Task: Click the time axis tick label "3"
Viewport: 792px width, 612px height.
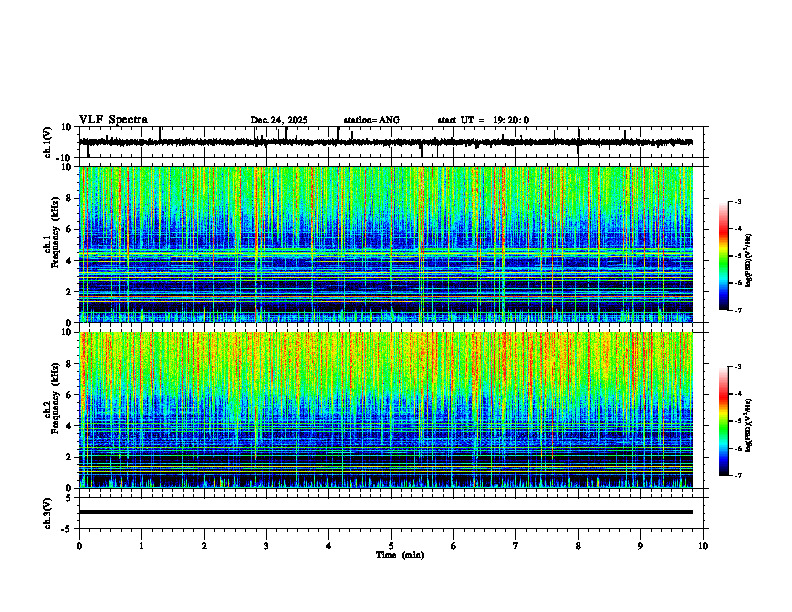Action: (266, 546)
